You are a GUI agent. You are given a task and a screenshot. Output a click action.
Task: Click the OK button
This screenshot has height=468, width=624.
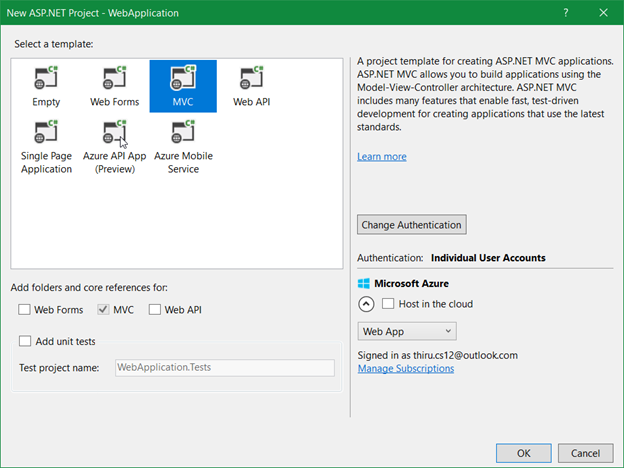pyautogui.click(x=523, y=453)
